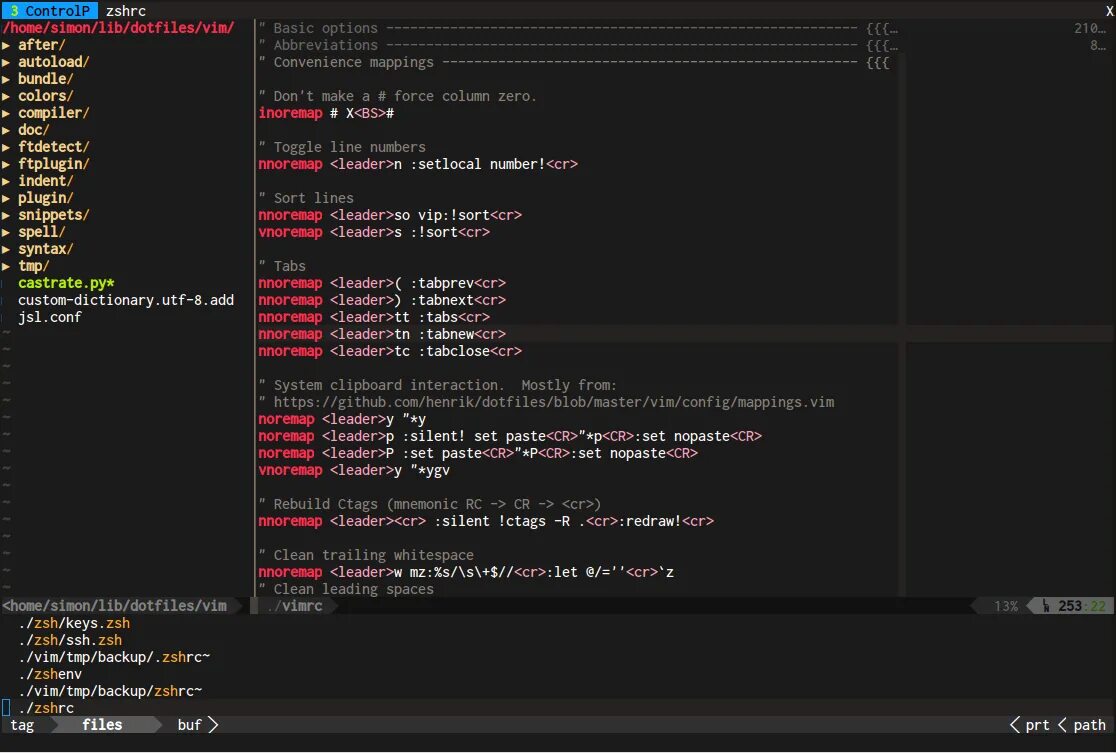
Task: Click the ctags -R mapping line
Action: click(486, 522)
